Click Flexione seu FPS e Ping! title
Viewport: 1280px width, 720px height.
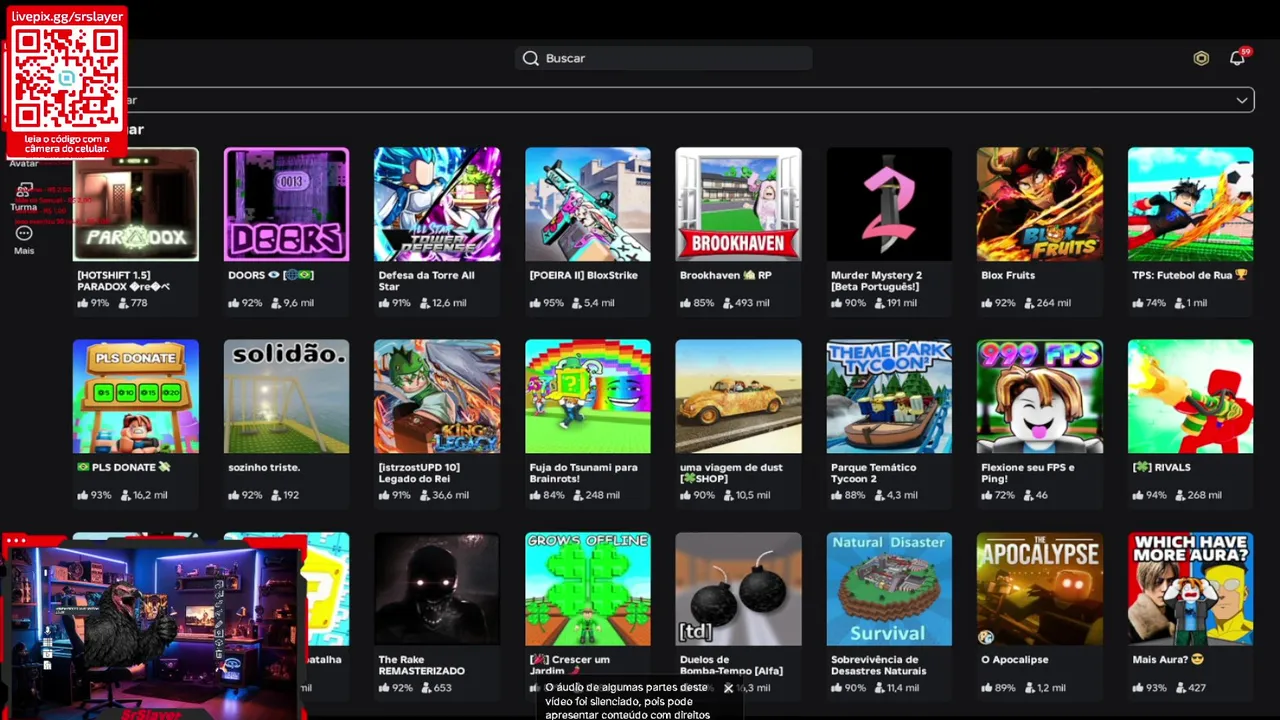[x=1028, y=473]
